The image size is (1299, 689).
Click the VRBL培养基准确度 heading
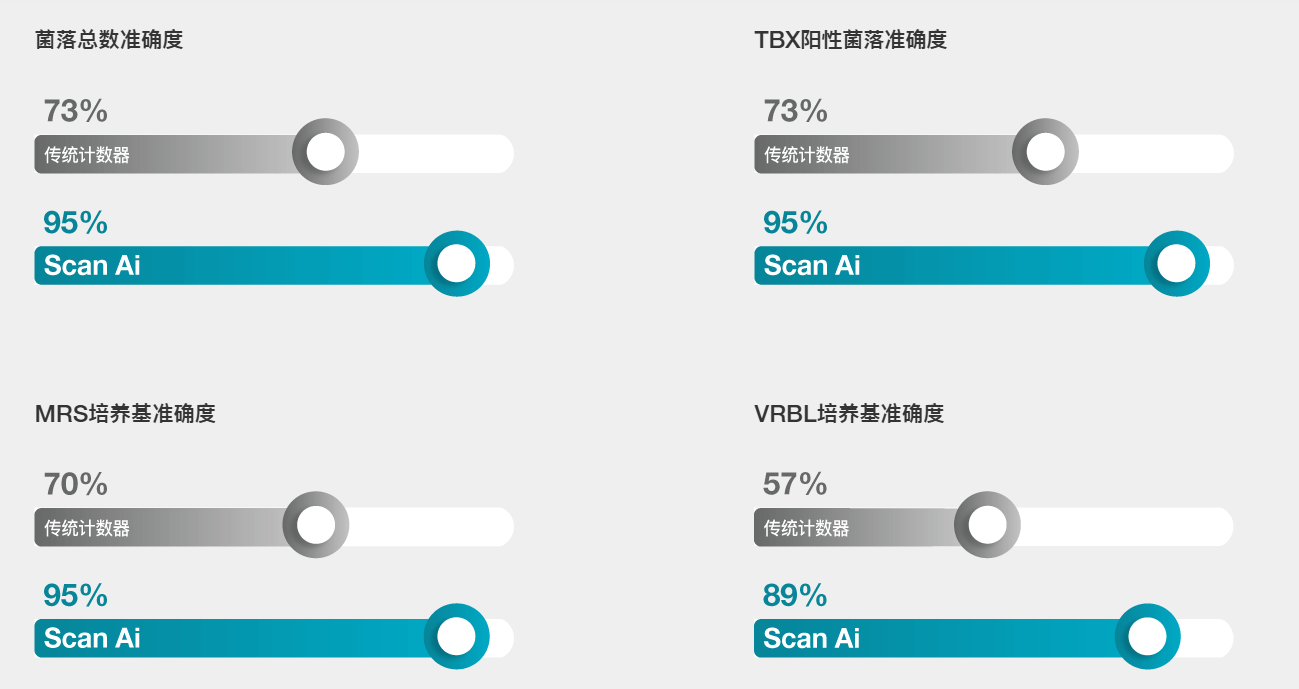click(x=849, y=413)
